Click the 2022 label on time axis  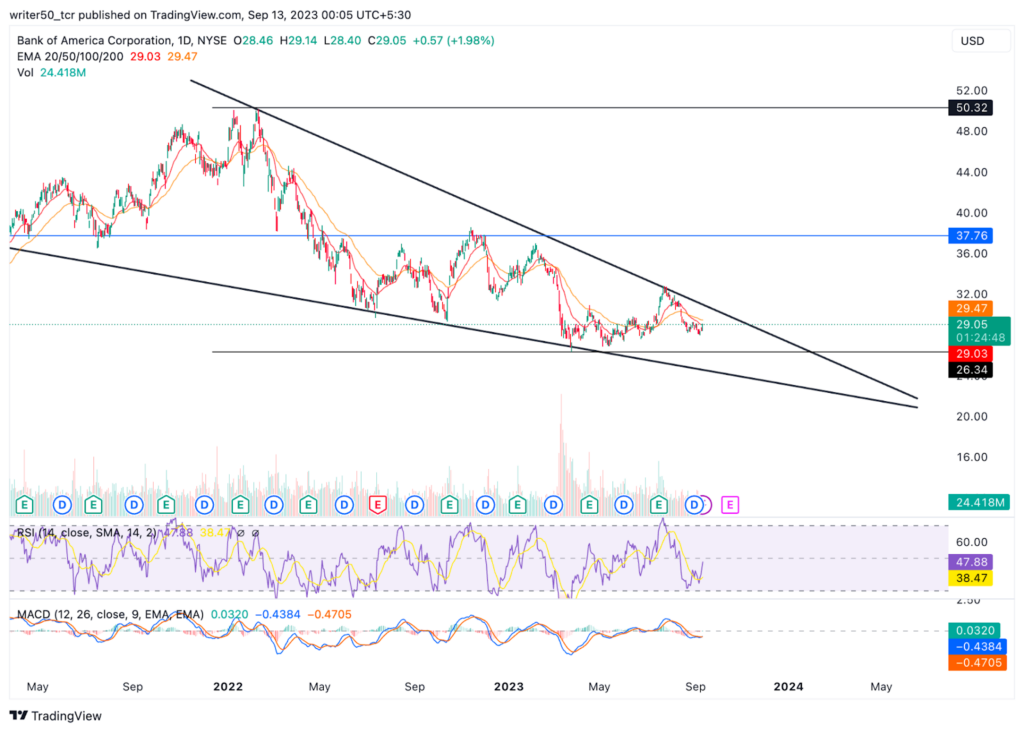(228, 687)
